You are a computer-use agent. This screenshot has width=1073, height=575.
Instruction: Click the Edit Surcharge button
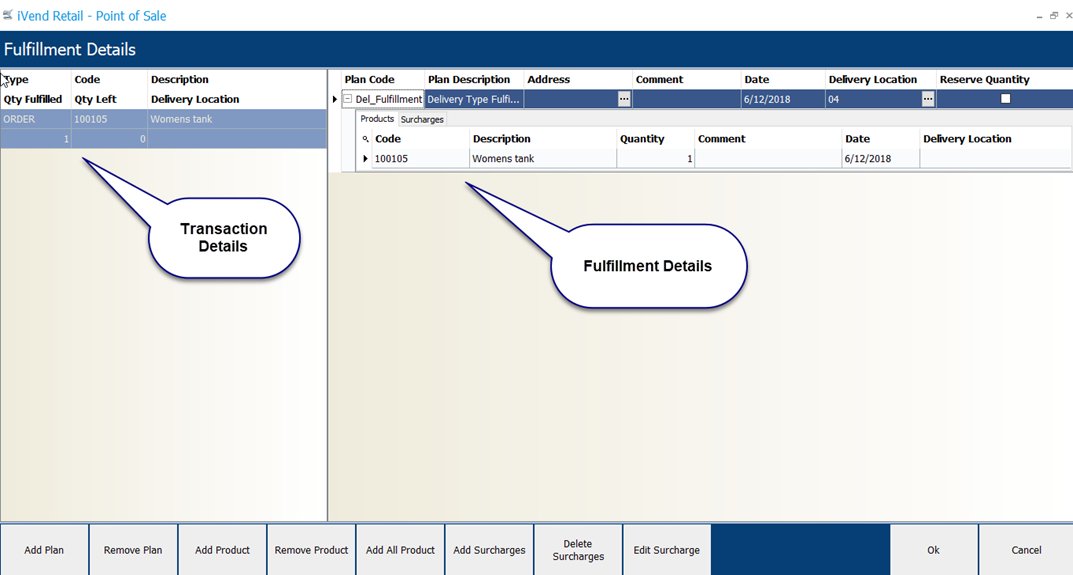[x=667, y=550]
